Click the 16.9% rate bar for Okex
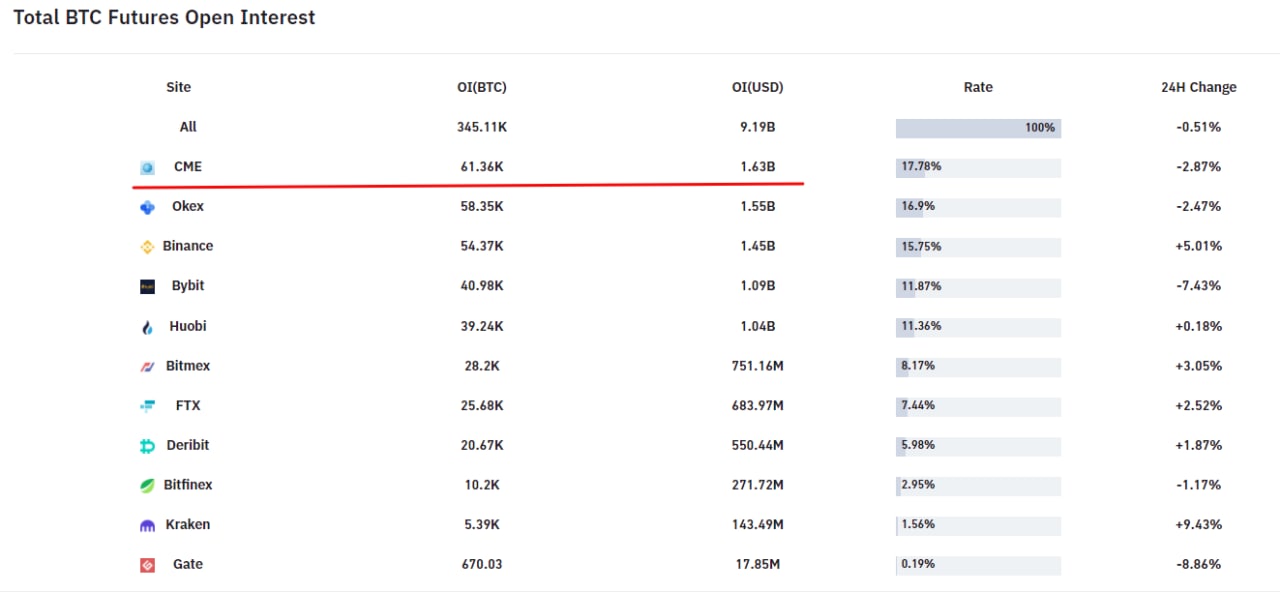This screenshot has width=1280, height=592. click(x=978, y=208)
